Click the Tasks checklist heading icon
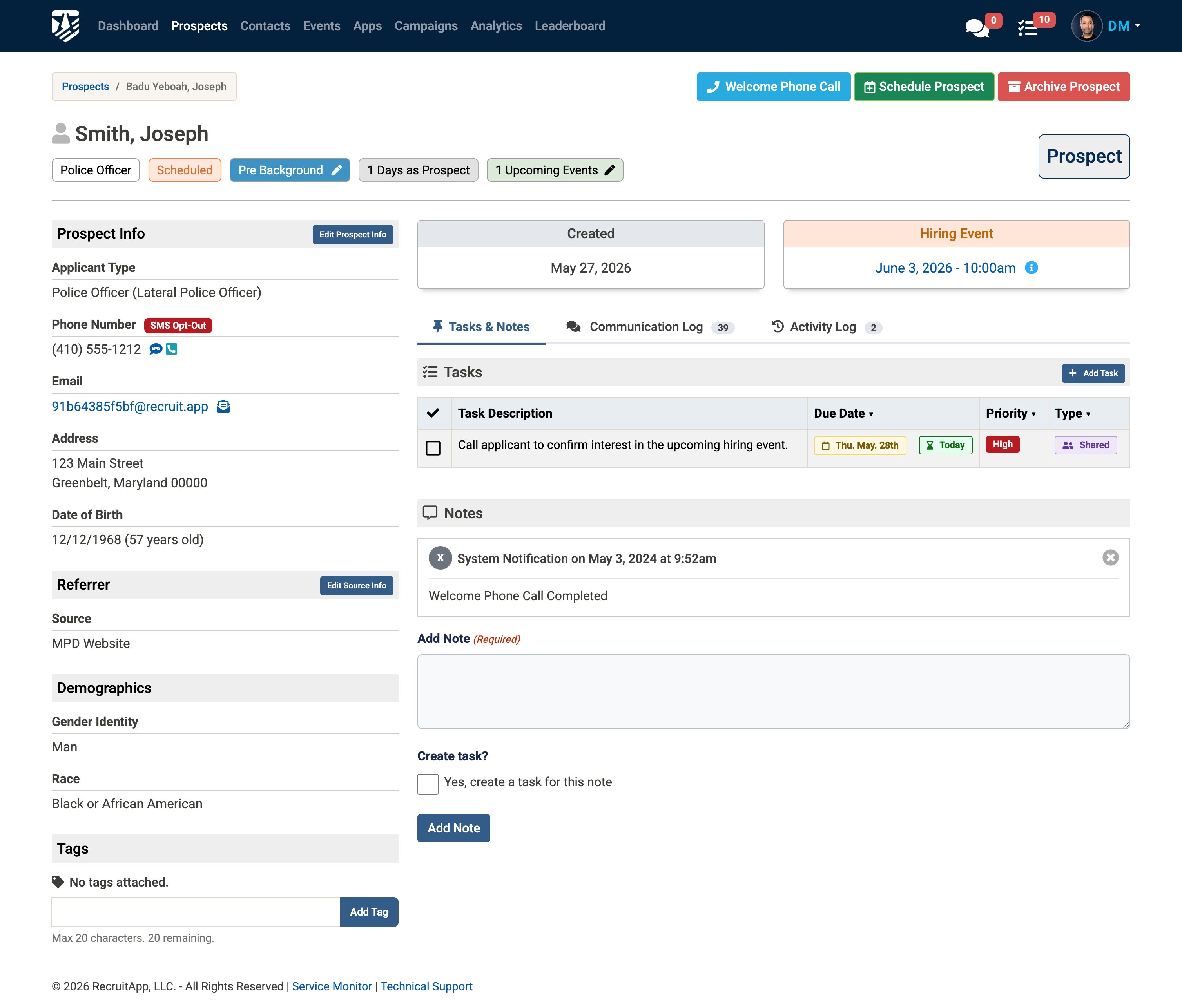Viewport: 1182px width, 1008px height. (430, 372)
